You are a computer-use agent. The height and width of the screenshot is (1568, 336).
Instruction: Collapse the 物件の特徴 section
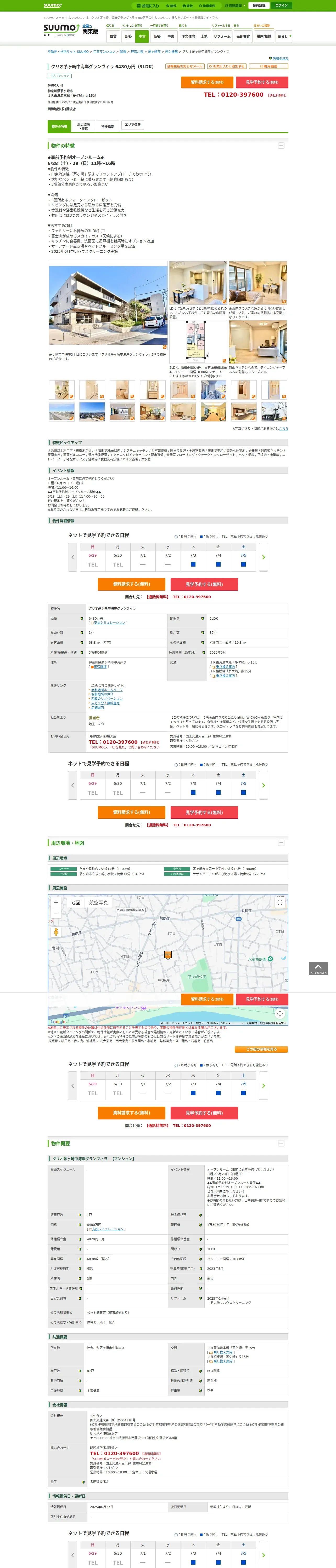pos(281,146)
